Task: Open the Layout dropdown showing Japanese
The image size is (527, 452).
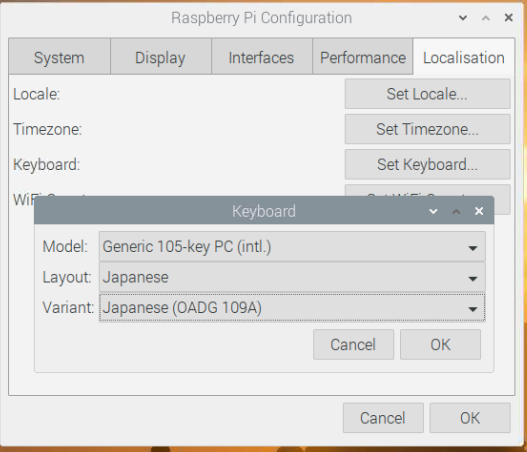Action: click(x=292, y=277)
